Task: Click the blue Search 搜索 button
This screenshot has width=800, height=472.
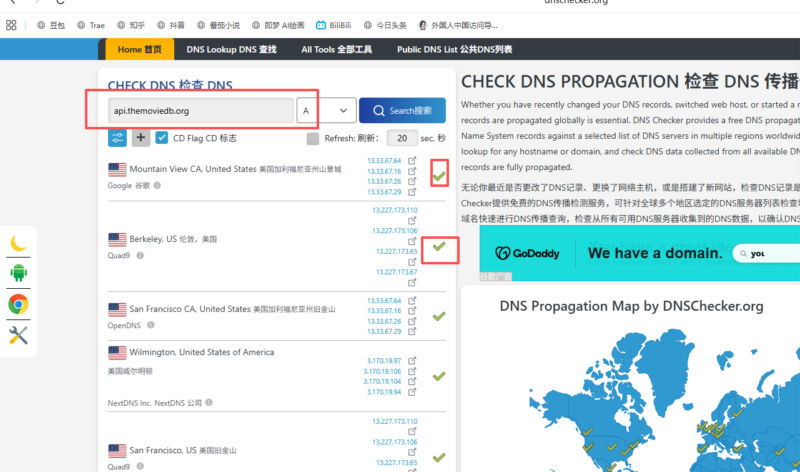Action: point(402,110)
